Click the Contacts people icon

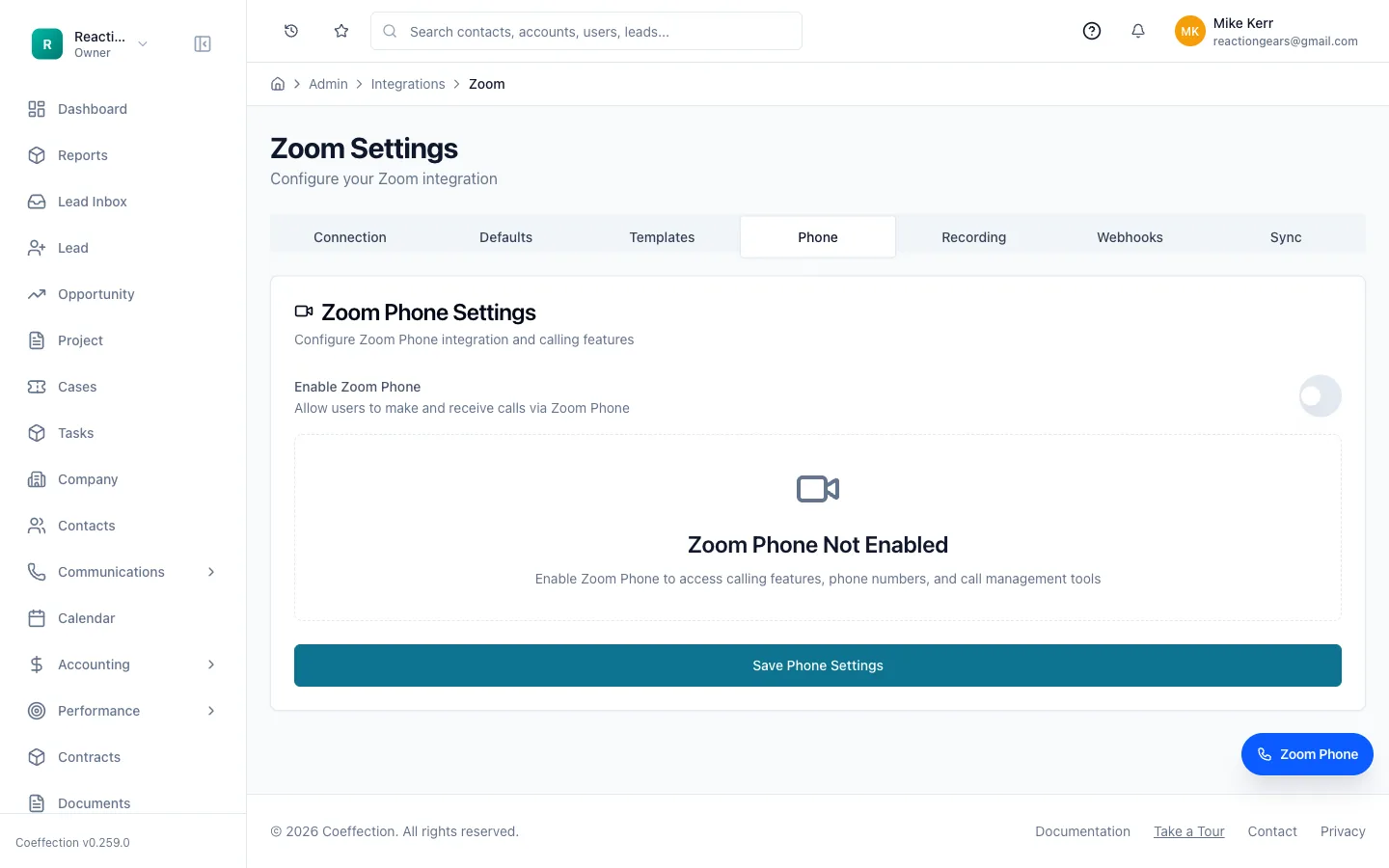(37, 526)
